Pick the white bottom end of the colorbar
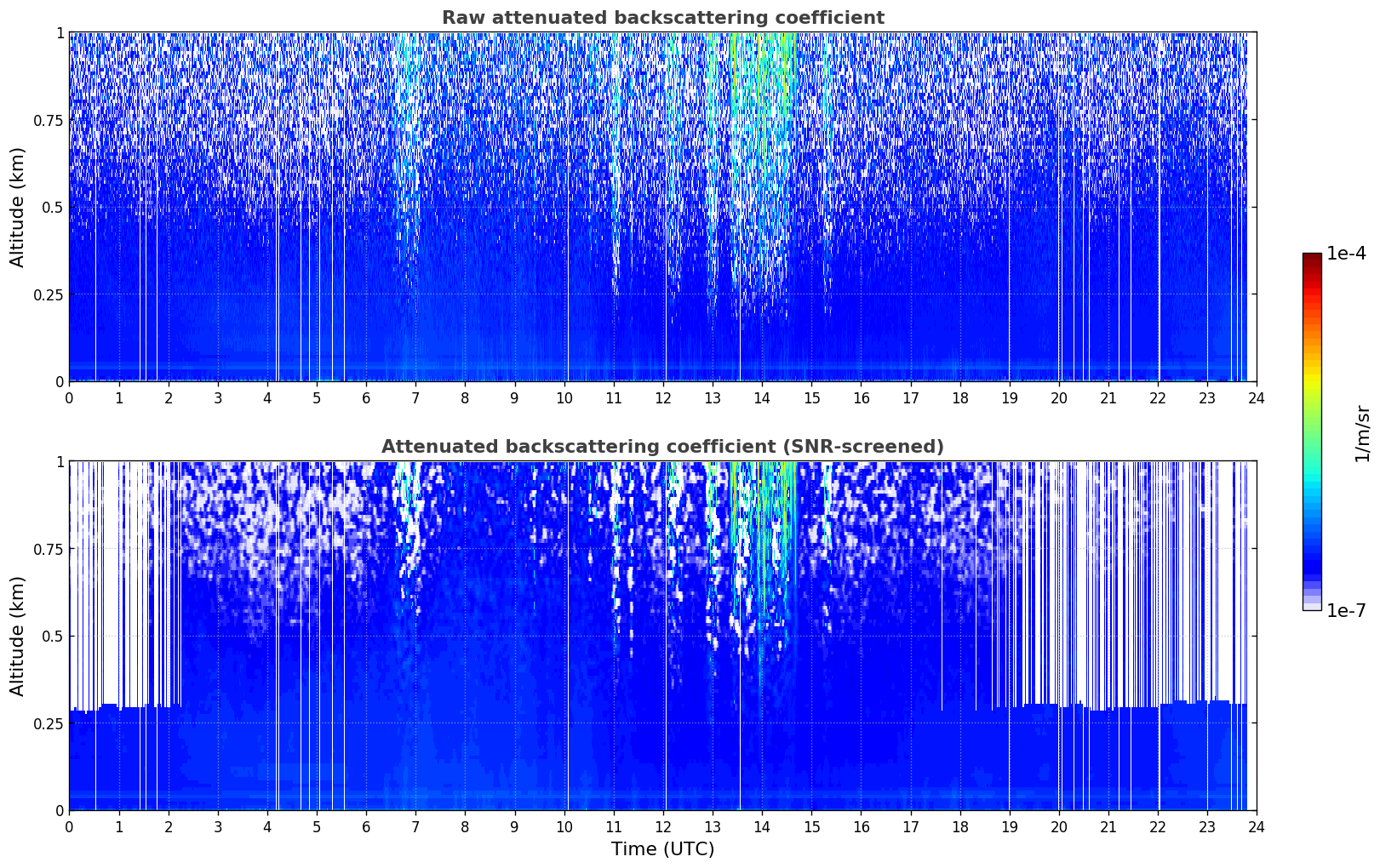 point(1312,607)
